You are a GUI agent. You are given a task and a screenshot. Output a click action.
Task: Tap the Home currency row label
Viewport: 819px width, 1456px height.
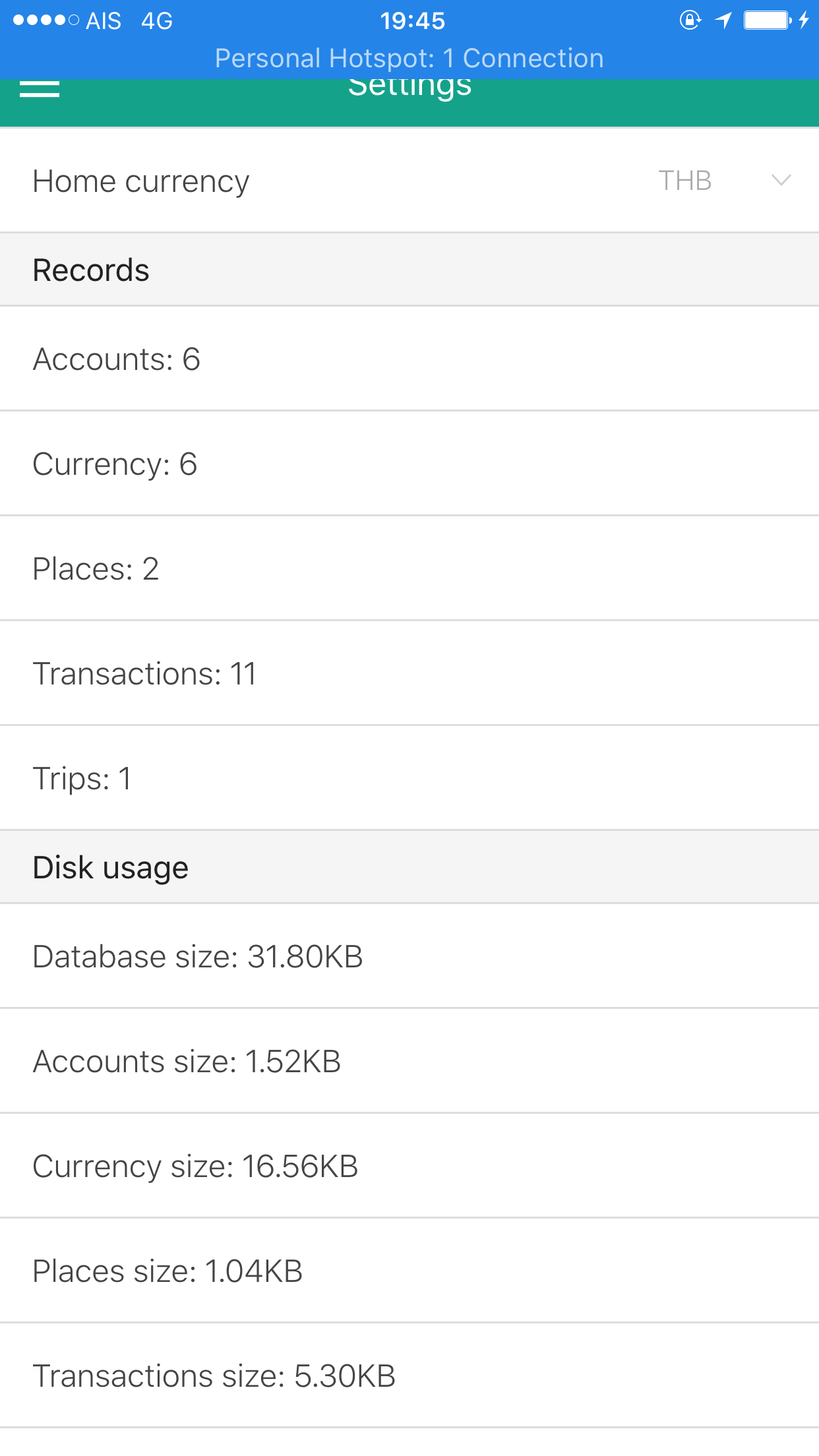pyautogui.click(x=141, y=181)
